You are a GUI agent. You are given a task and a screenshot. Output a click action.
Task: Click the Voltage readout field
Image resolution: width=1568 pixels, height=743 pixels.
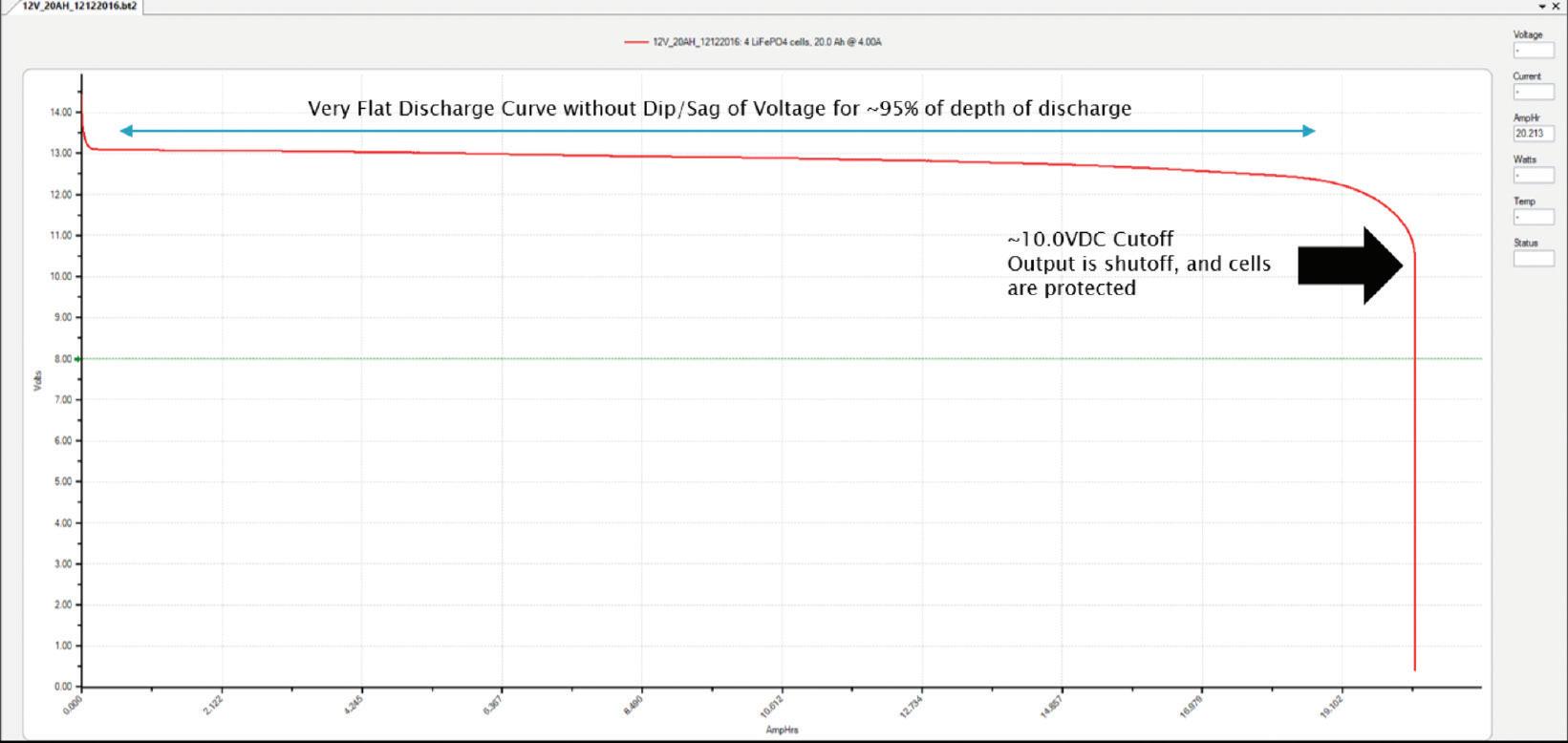tap(1534, 51)
